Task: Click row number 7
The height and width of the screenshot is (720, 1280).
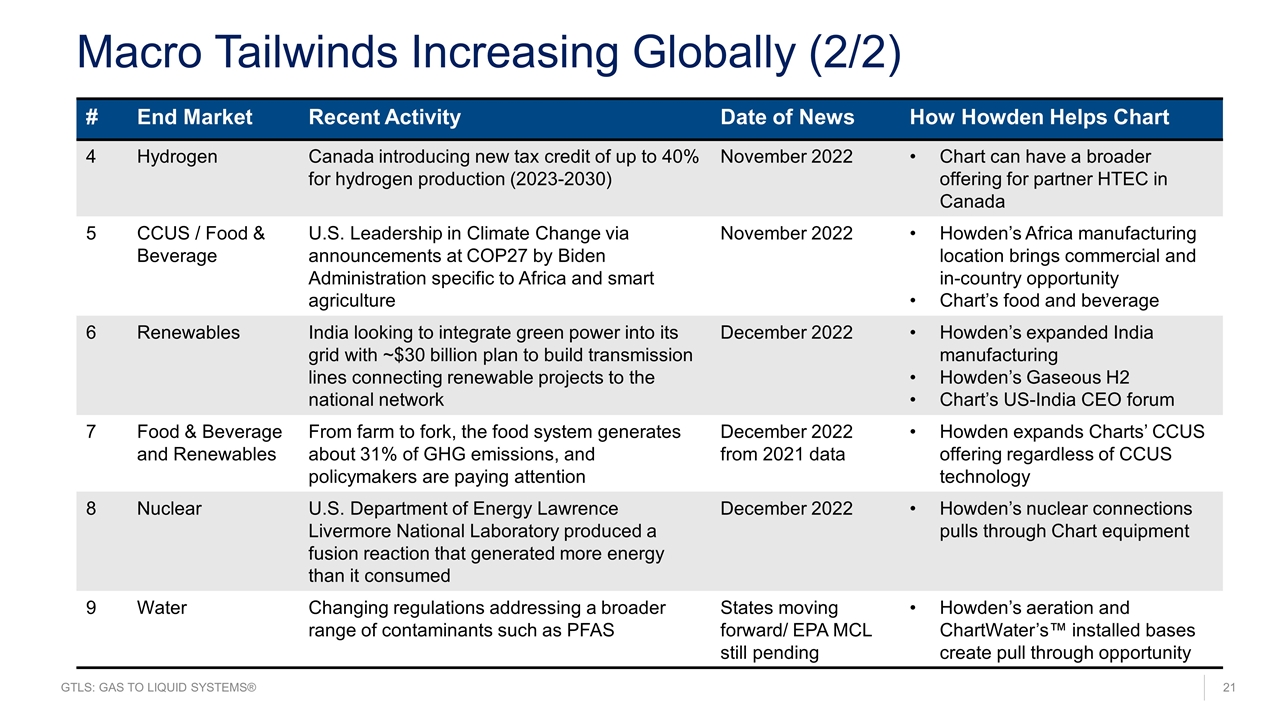Action: pos(91,432)
